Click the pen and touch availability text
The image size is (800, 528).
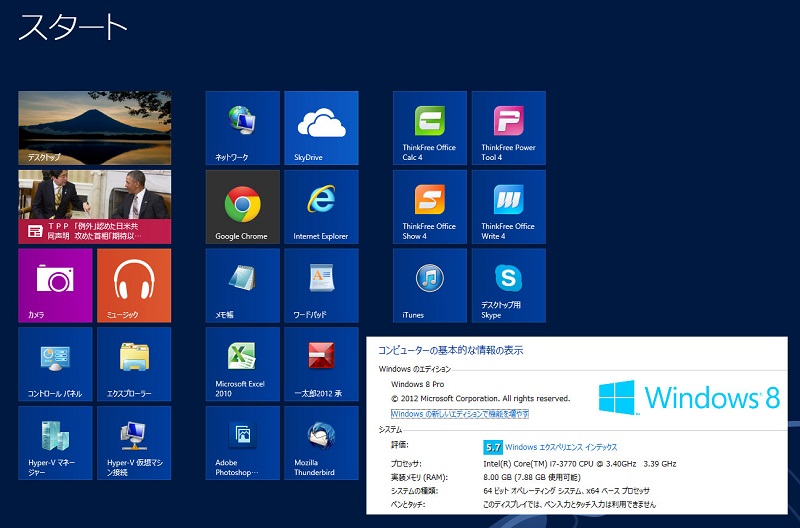[569, 505]
